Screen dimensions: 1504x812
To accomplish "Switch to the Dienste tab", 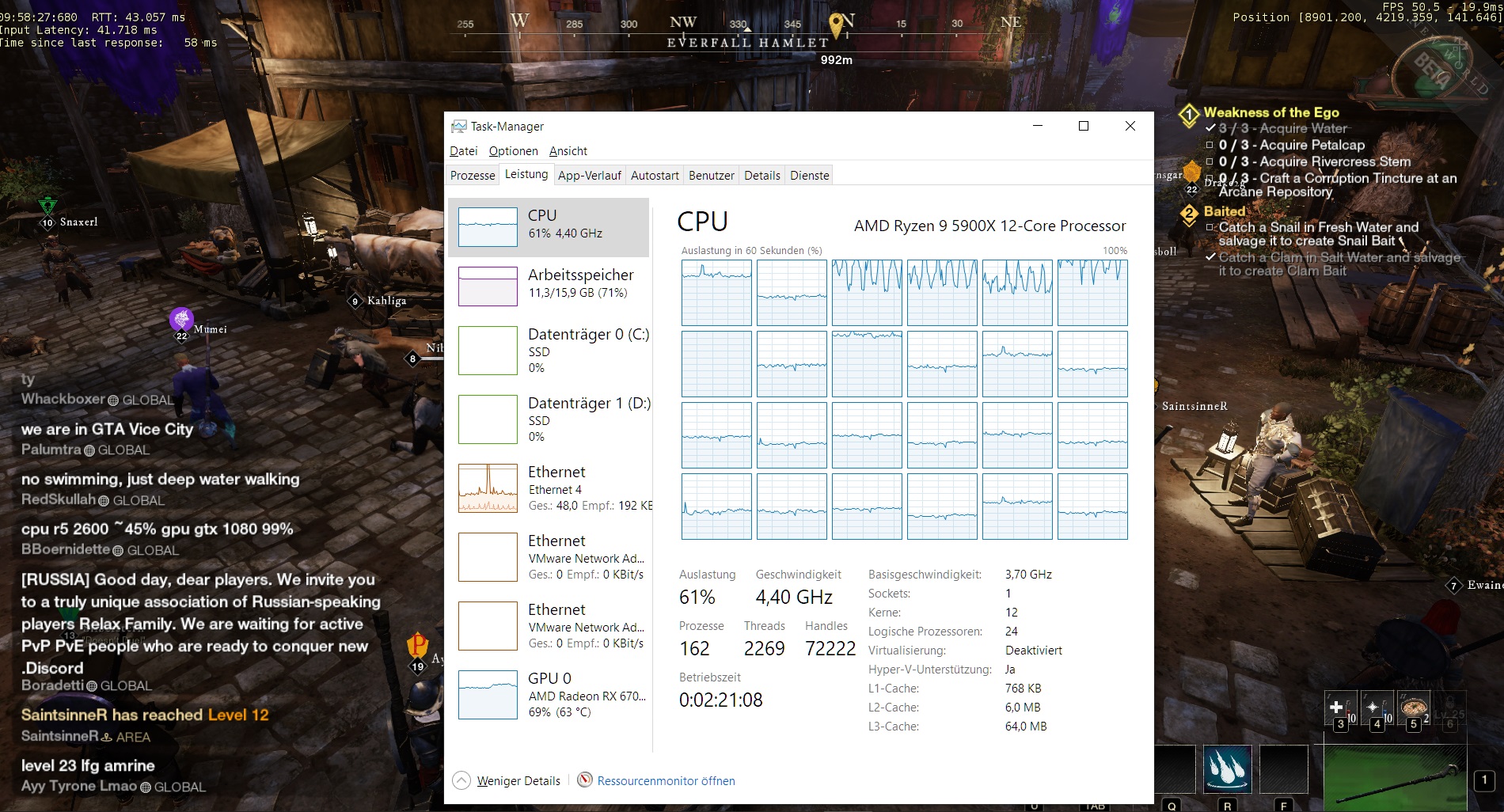I will point(810,176).
